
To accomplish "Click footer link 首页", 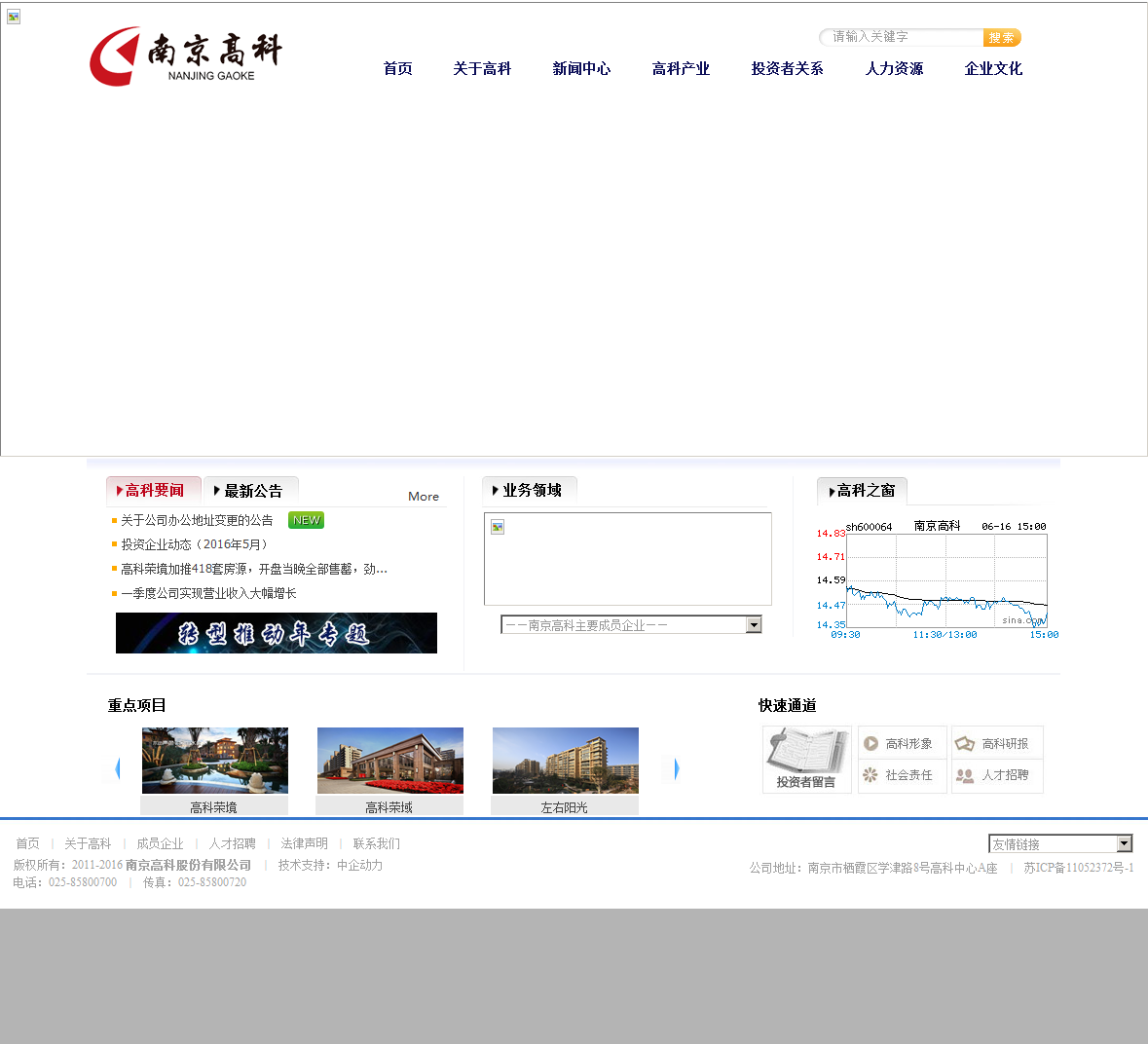I will pos(28,843).
